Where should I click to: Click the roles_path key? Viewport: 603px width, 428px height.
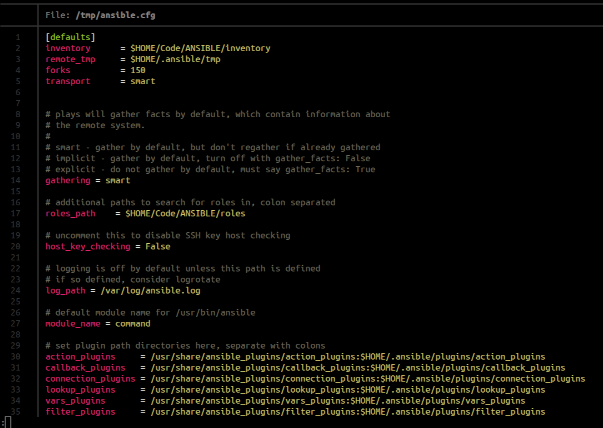(70, 213)
